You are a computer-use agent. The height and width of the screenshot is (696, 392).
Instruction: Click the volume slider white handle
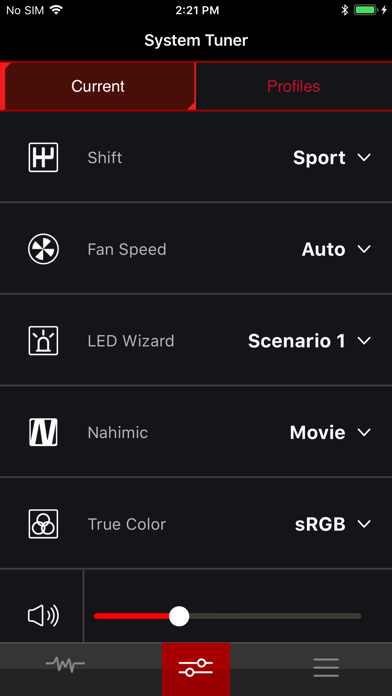(179, 616)
